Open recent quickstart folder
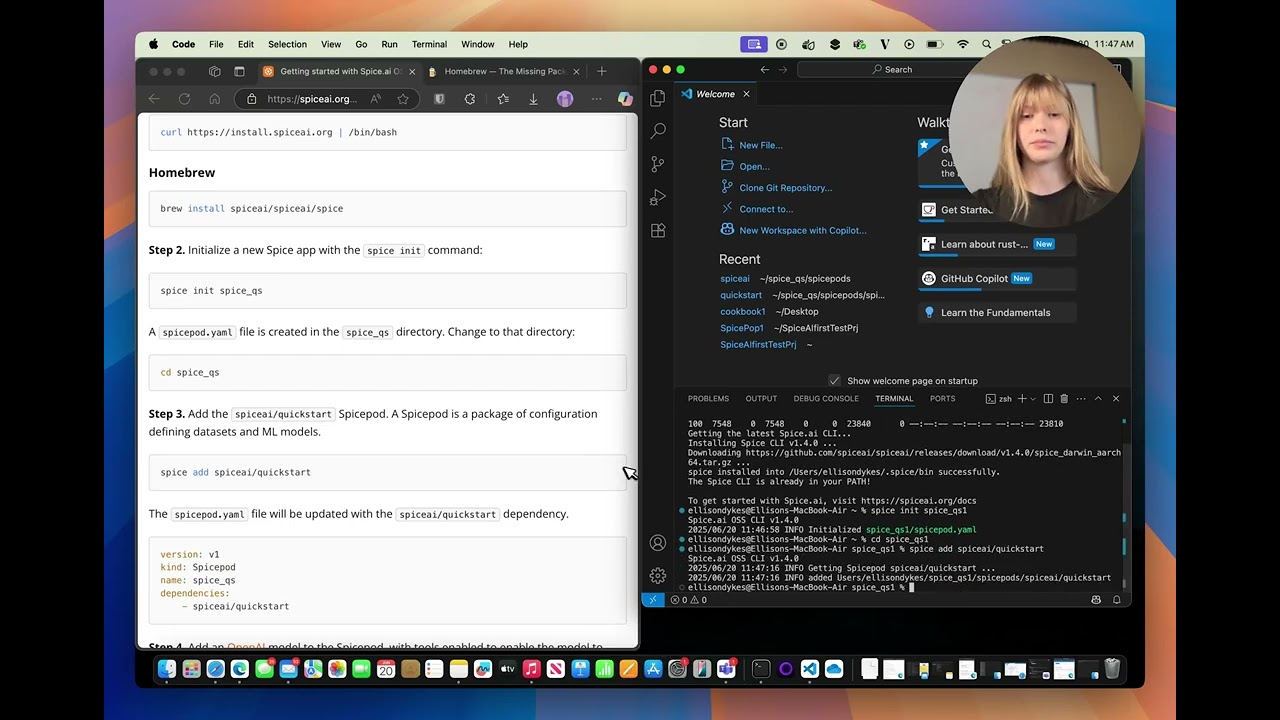 click(741, 295)
